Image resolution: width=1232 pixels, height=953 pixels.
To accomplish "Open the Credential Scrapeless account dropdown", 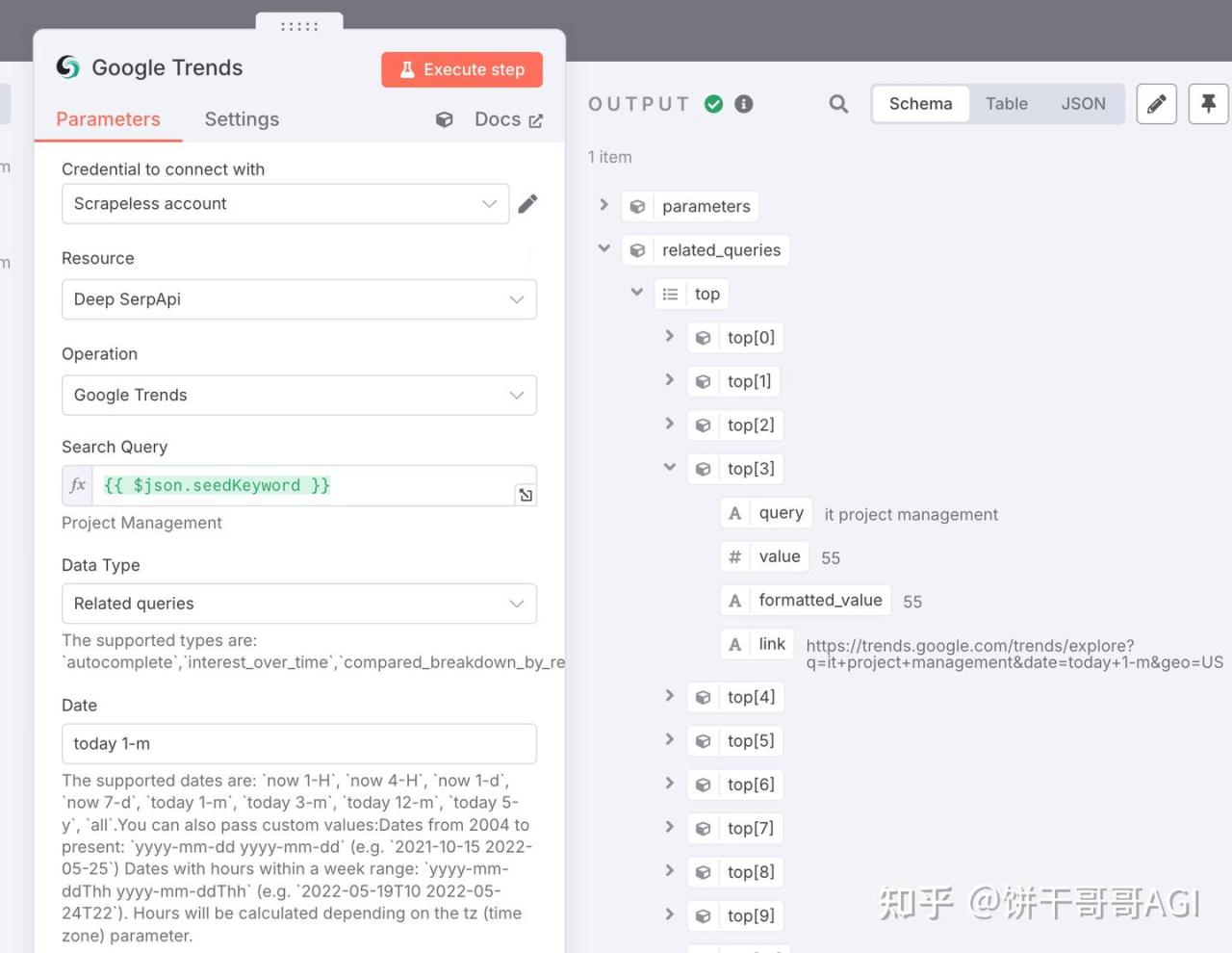I will coord(285,204).
